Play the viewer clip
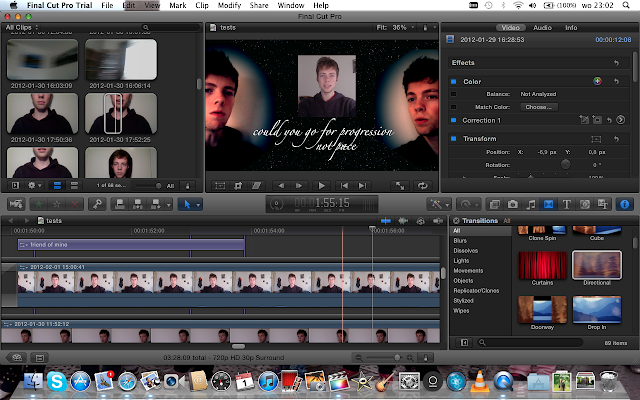 coord(321,186)
